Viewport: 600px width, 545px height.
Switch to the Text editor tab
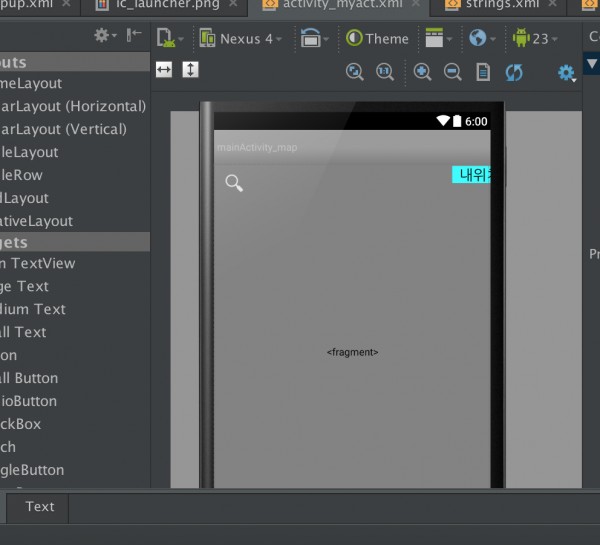(40, 507)
